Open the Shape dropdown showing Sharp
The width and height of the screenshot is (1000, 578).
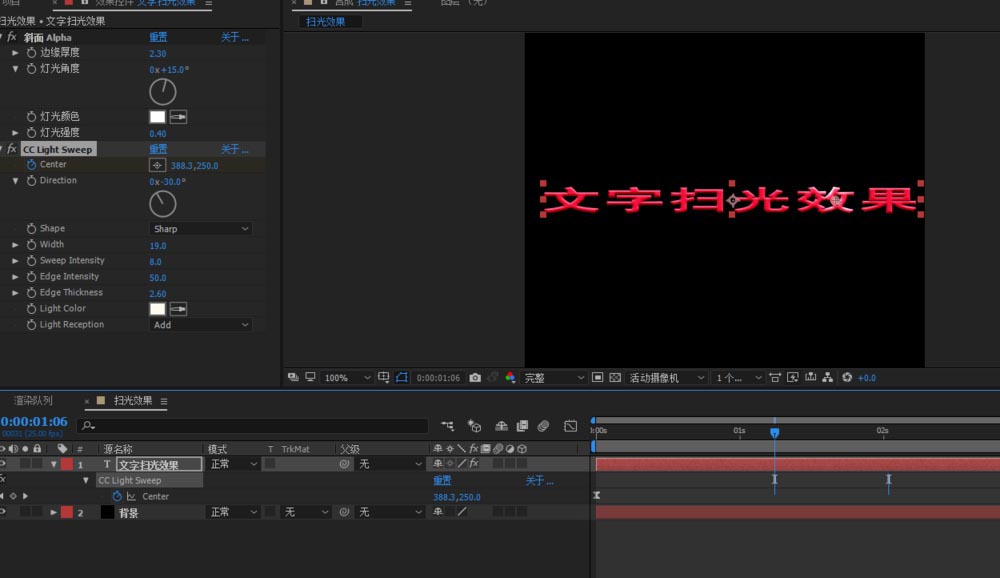point(200,228)
